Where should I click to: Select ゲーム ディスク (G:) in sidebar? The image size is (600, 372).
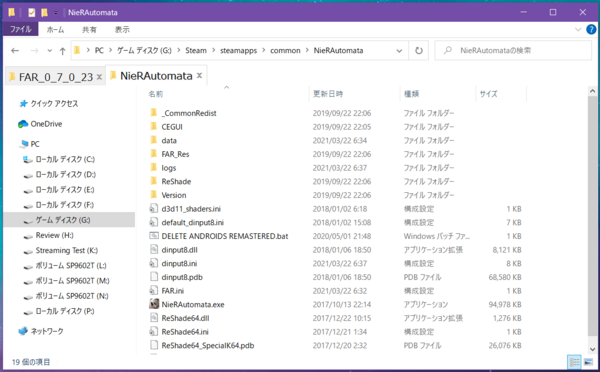(63, 220)
